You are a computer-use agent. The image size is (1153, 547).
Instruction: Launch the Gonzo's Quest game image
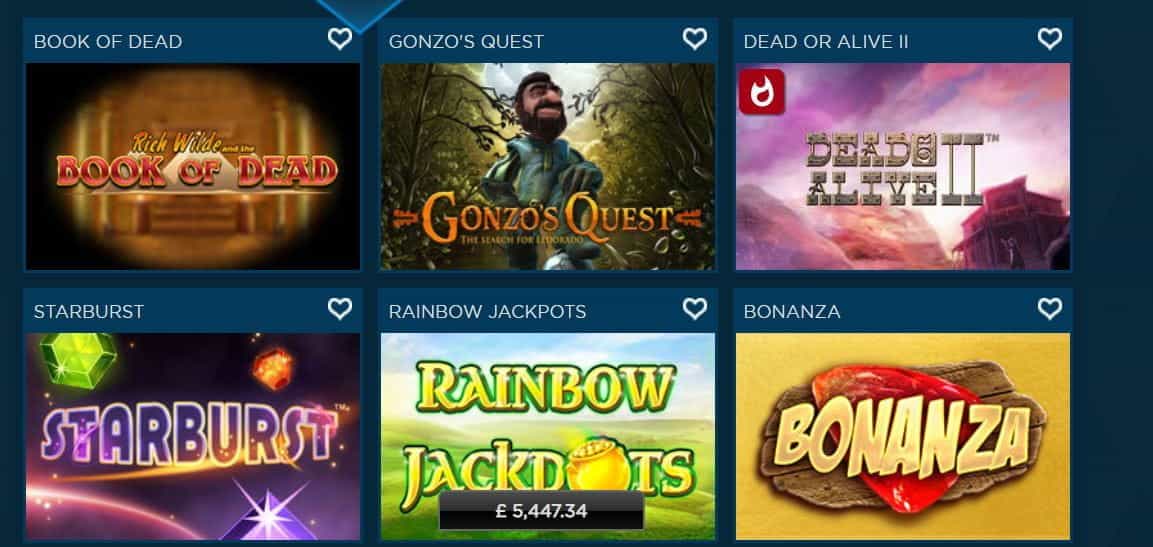[548, 166]
